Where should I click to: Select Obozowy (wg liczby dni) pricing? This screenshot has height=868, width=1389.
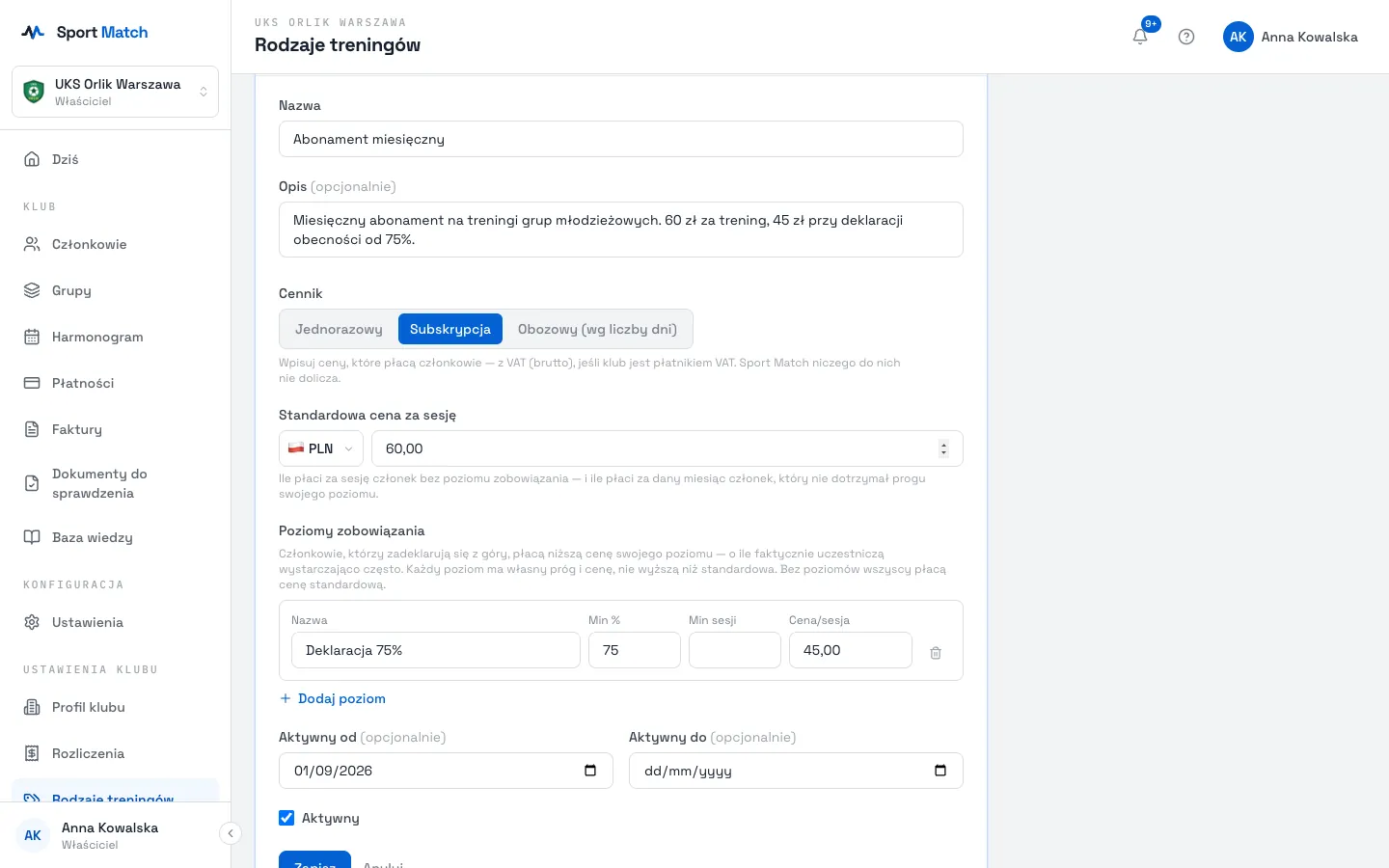(597, 329)
